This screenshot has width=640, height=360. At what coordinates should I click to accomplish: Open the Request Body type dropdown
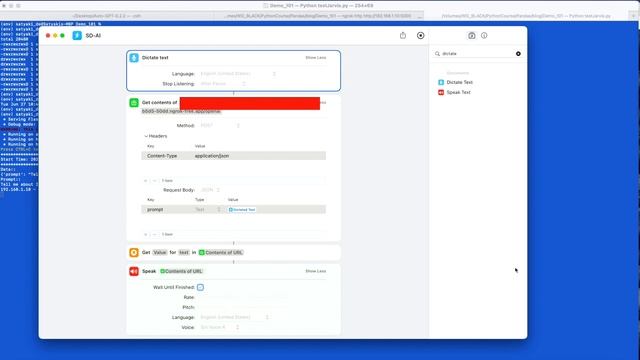pos(210,190)
